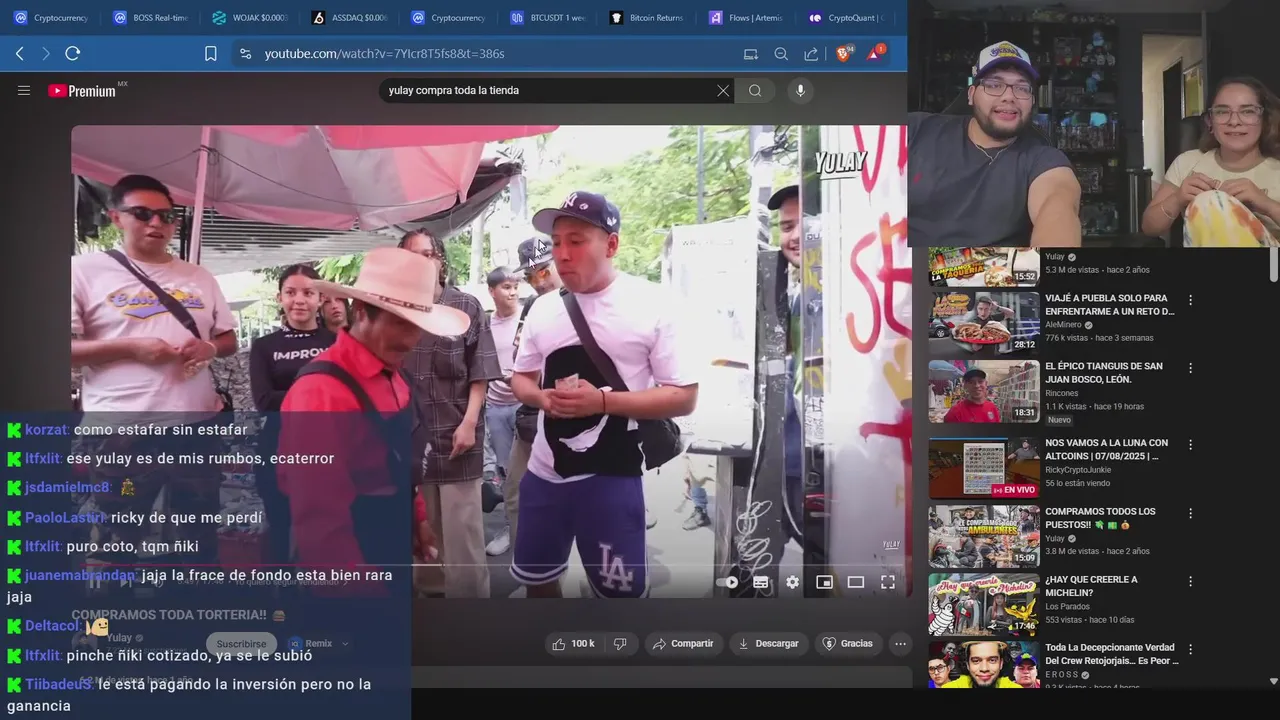Open options for Toda La Decepcionante Verdad video
Screen dimensions: 1280x720
coord(1190,649)
